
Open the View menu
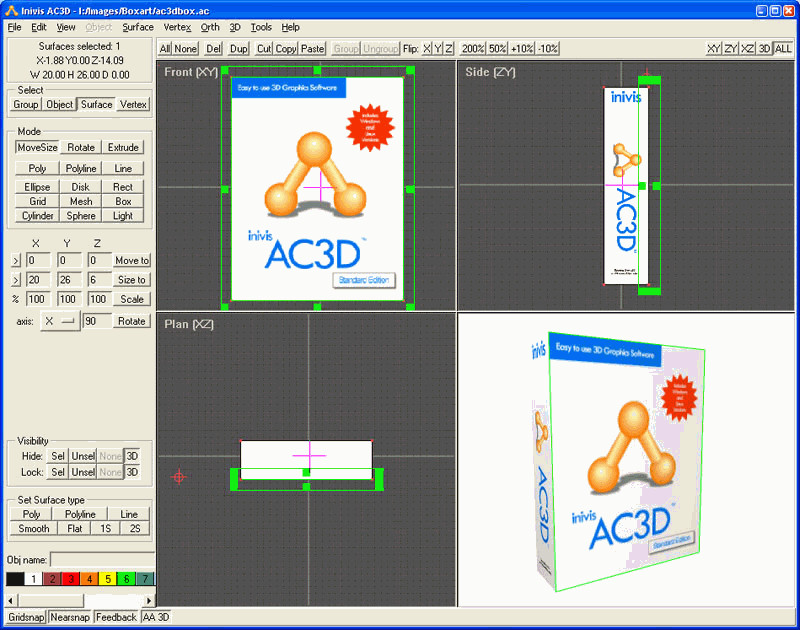click(66, 28)
